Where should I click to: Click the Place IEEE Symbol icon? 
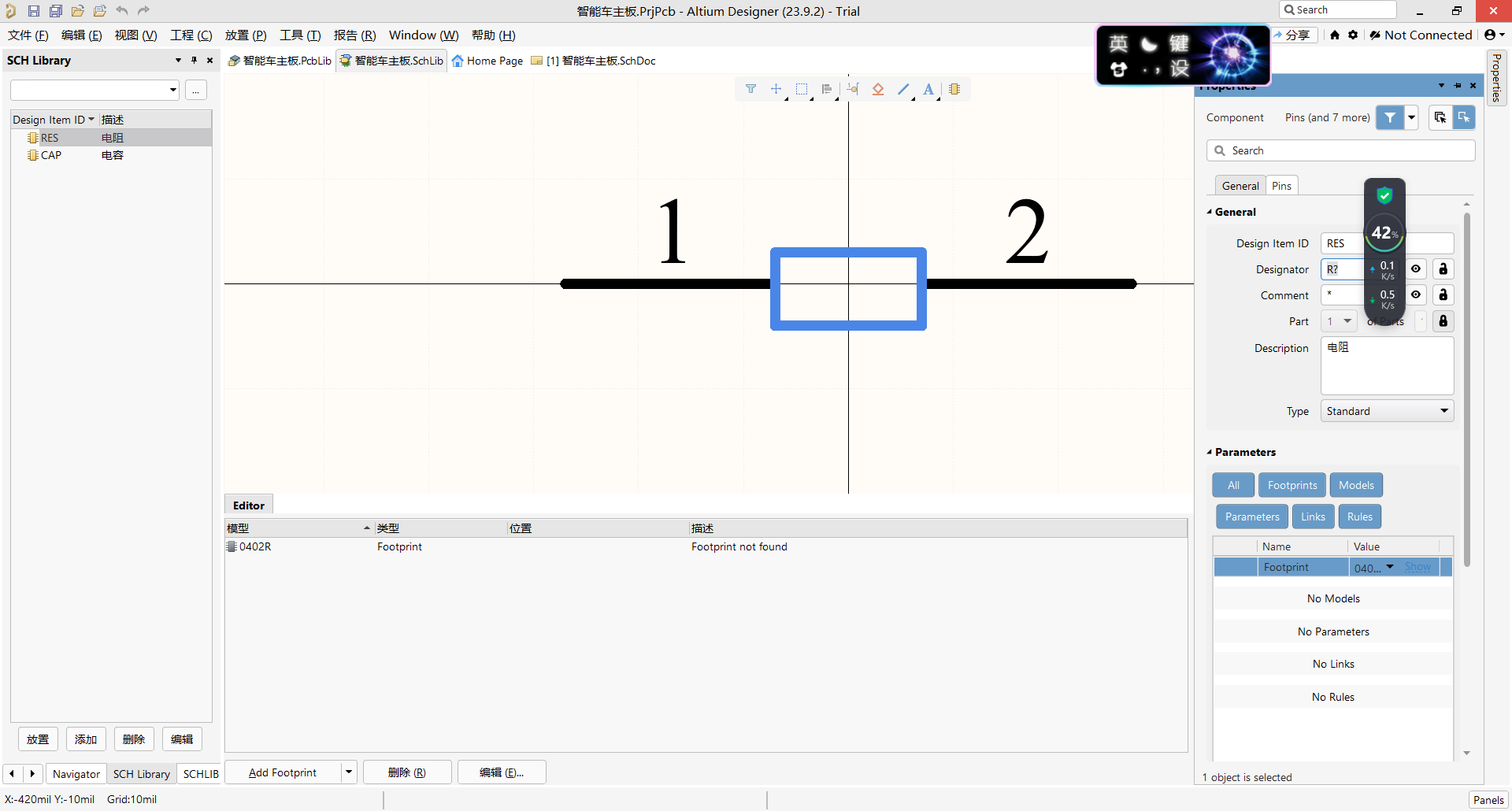[878, 89]
